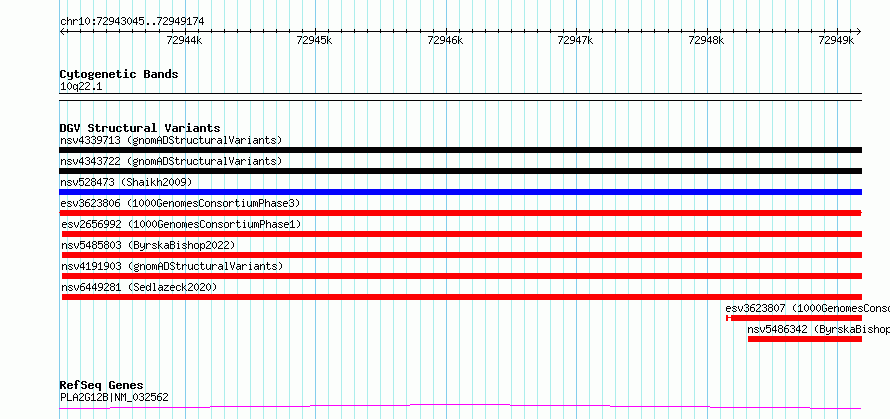Click the 72944k ruler tick label

click(x=184, y=40)
